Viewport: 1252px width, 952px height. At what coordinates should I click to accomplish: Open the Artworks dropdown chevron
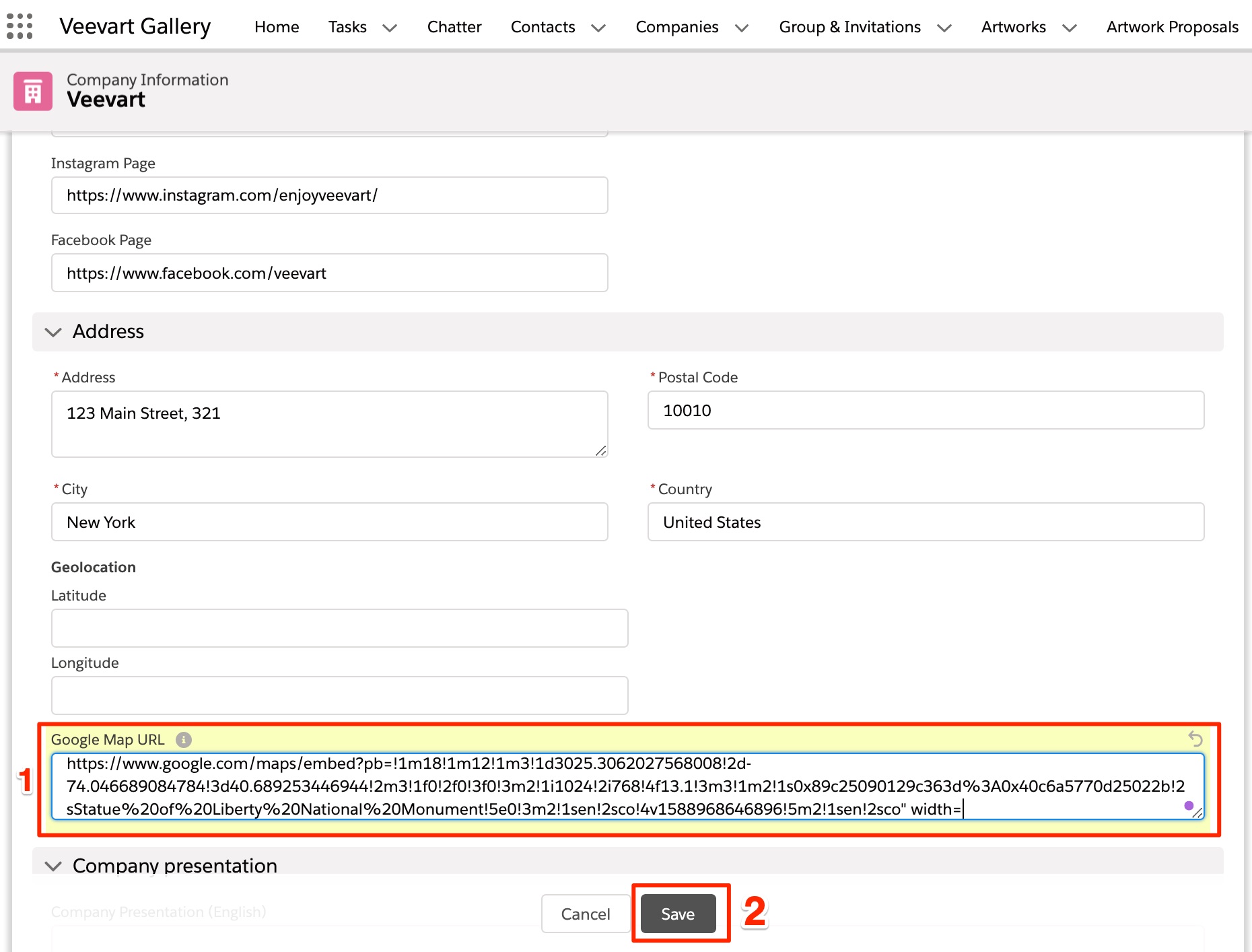coord(1070,28)
